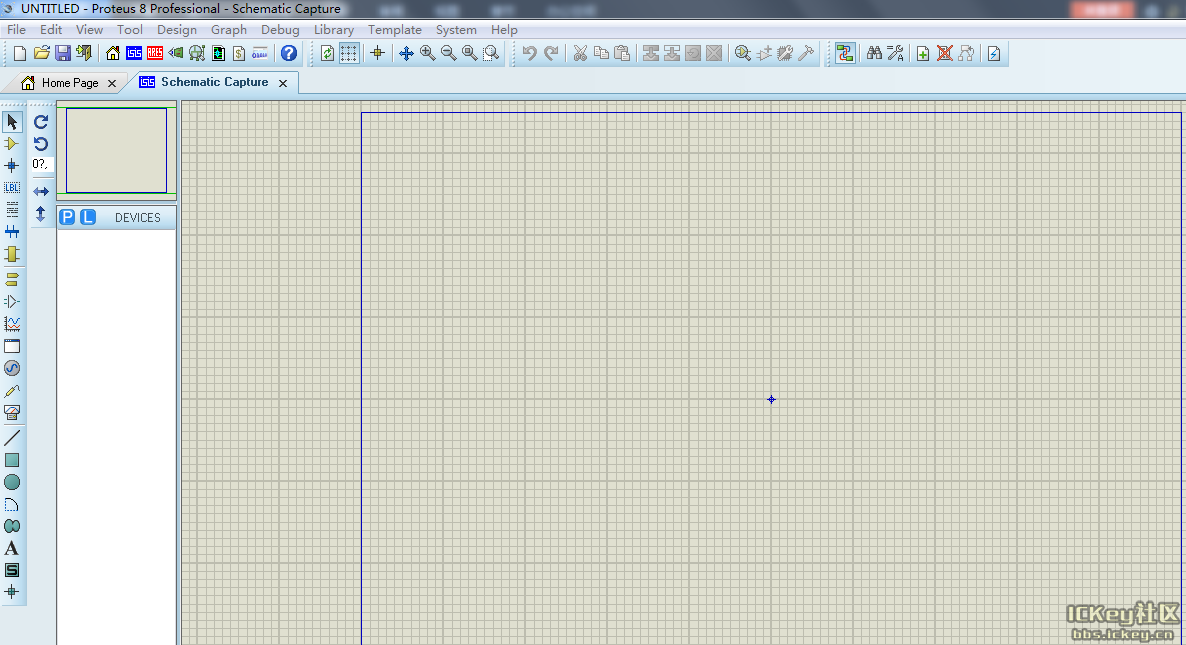Select the 2D Graphics Markers tool

pos(12,592)
